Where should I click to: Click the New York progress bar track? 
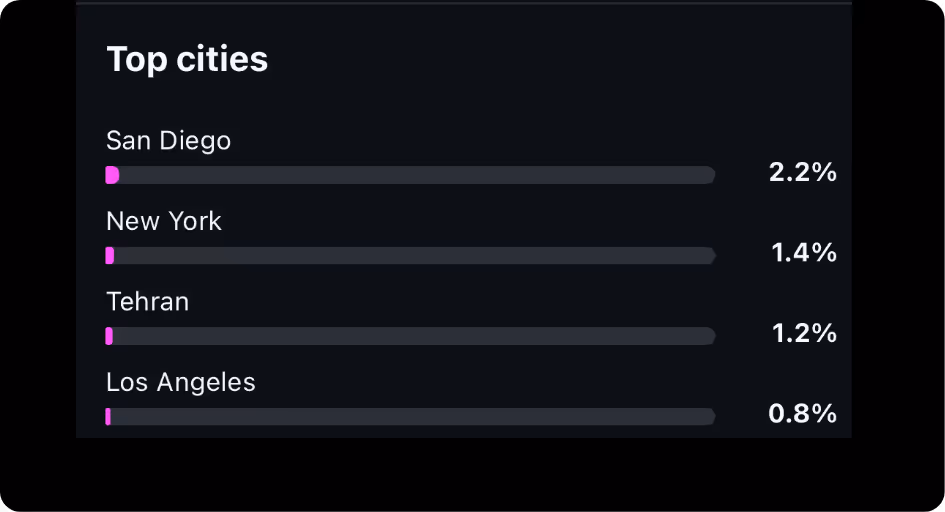pos(410,255)
